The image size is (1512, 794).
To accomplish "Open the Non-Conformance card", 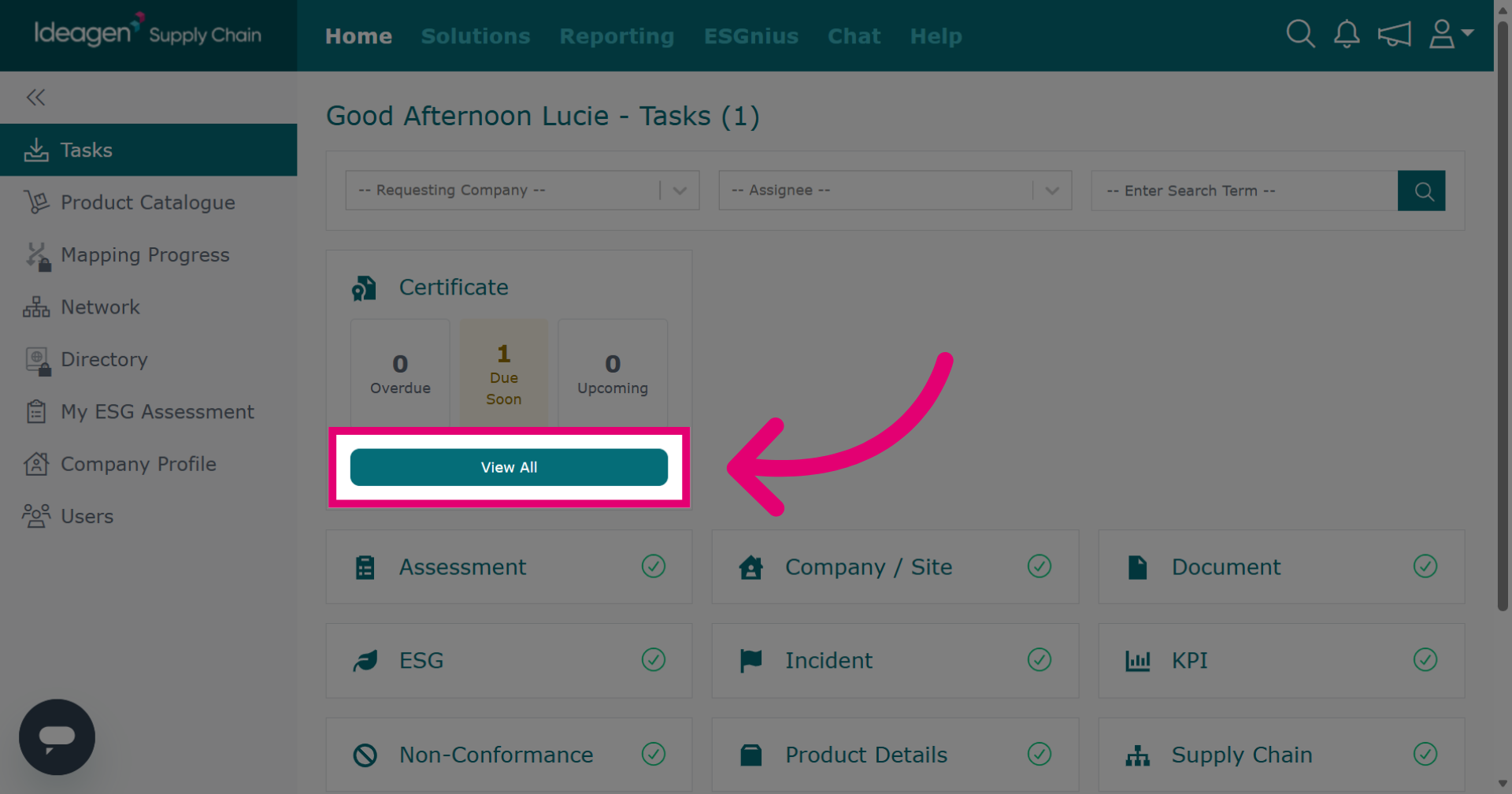I will click(509, 755).
